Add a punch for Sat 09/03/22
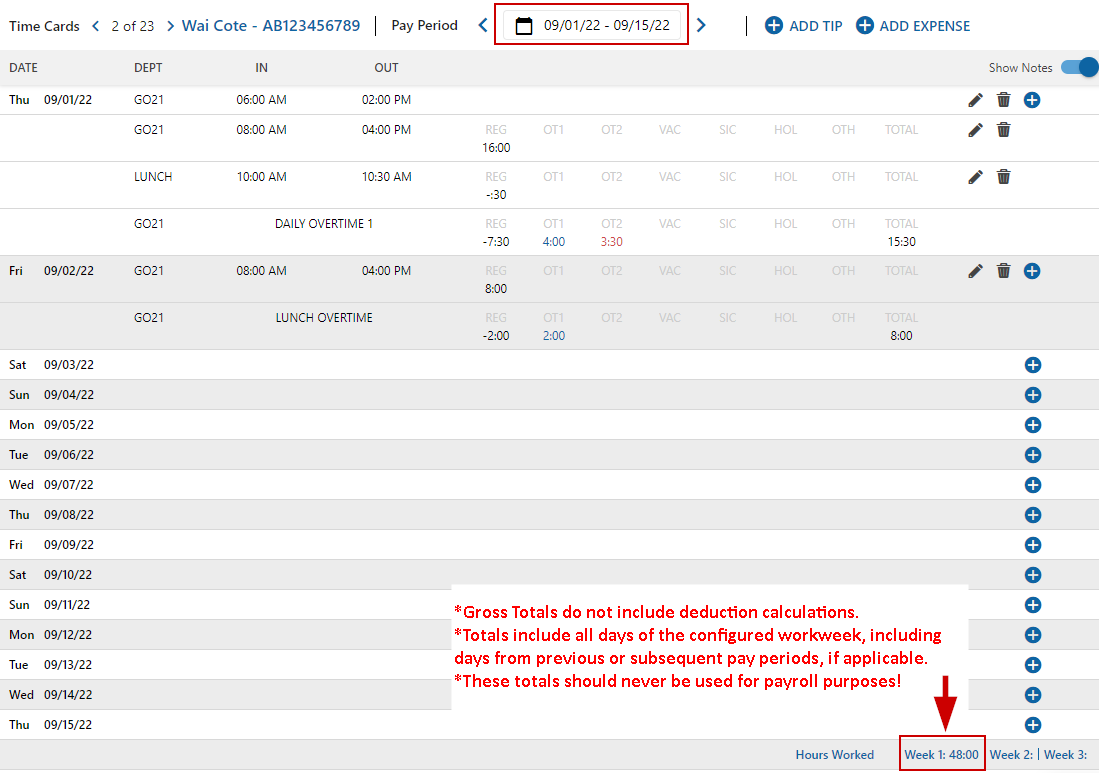Viewport: 1099px width, 773px height. (x=1033, y=365)
